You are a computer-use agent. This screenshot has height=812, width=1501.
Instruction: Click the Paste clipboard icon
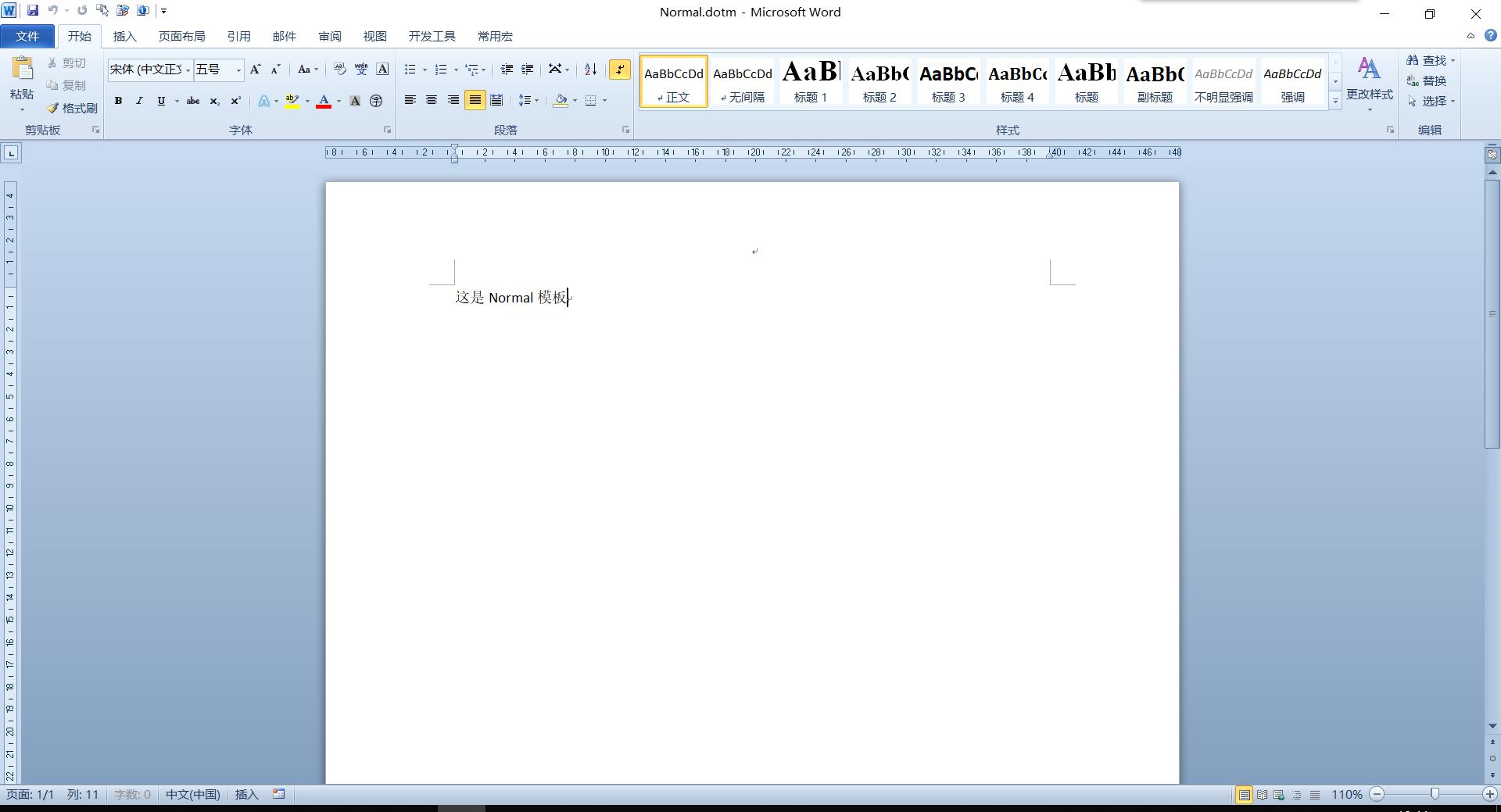(22, 69)
